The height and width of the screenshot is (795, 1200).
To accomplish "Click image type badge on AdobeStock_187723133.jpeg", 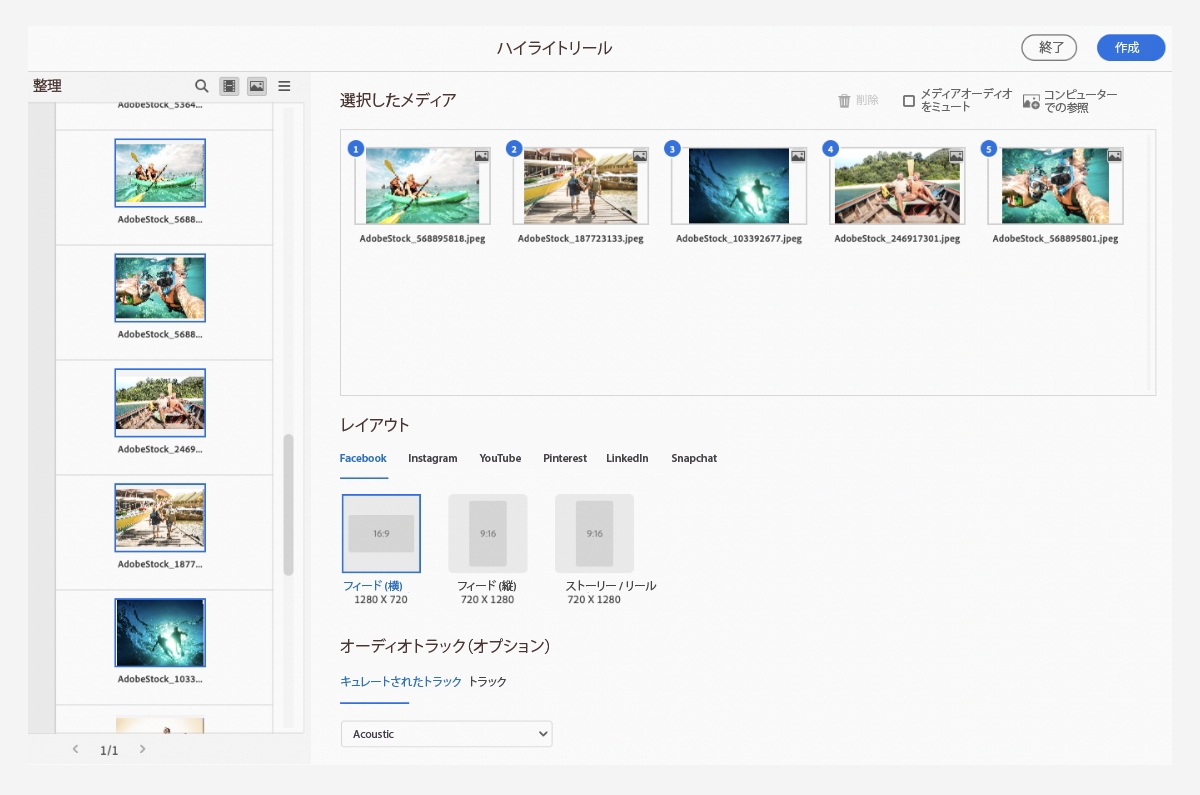I will [640, 156].
